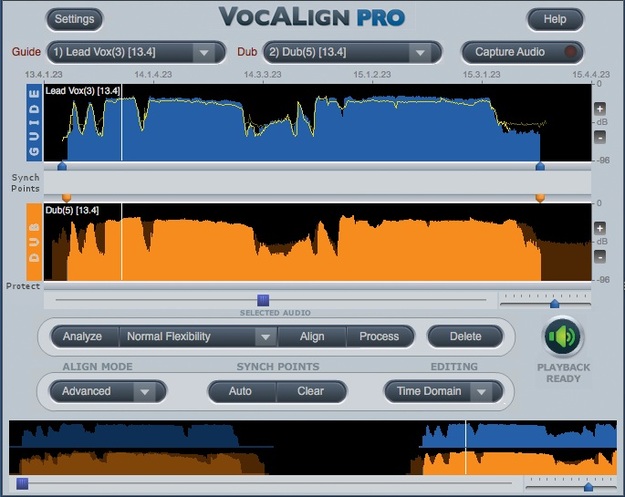Open the Settings panel
The height and width of the screenshot is (497, 625).
[x=75, y=19]
